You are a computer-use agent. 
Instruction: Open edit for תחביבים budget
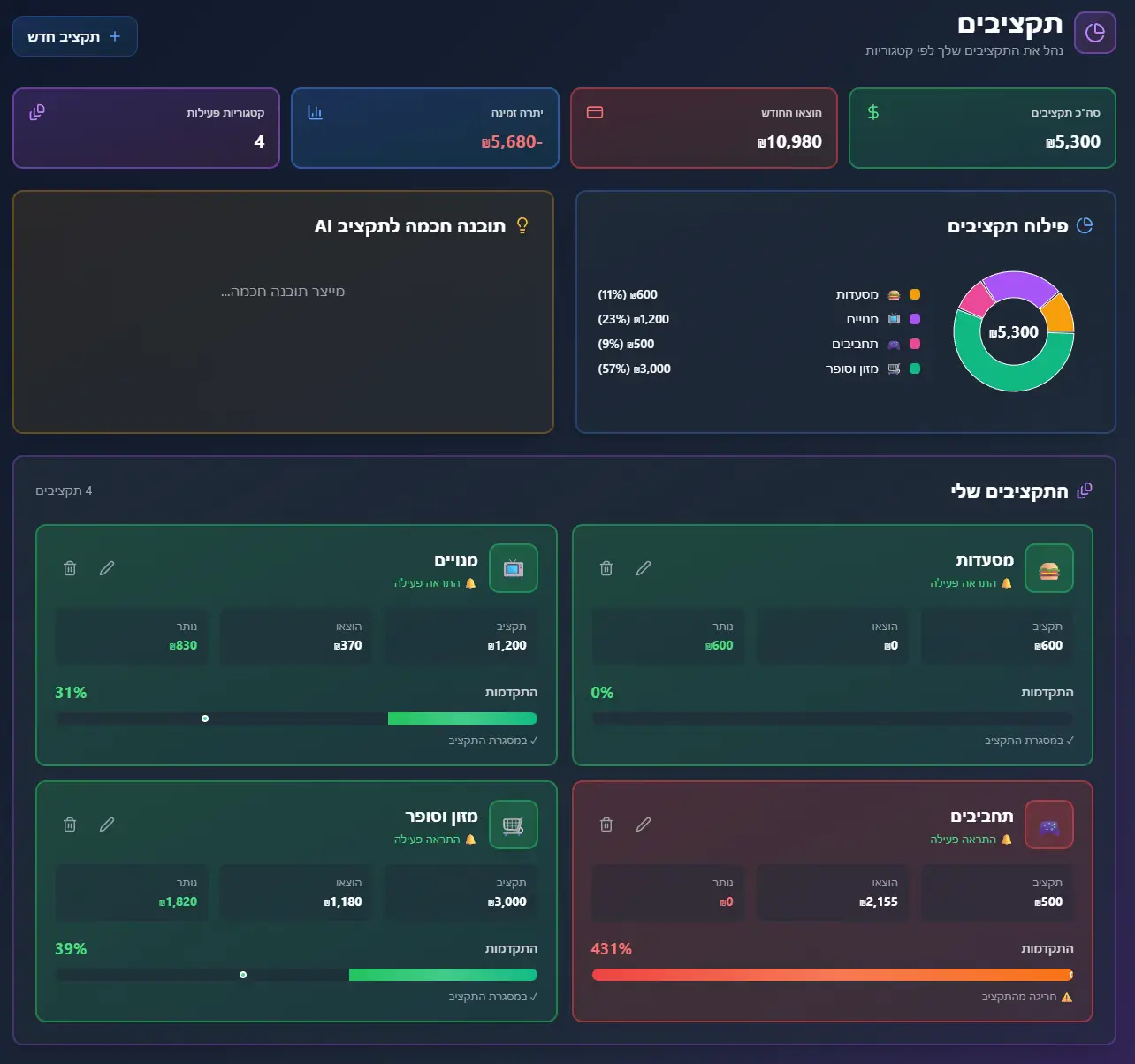click(644, 825)
